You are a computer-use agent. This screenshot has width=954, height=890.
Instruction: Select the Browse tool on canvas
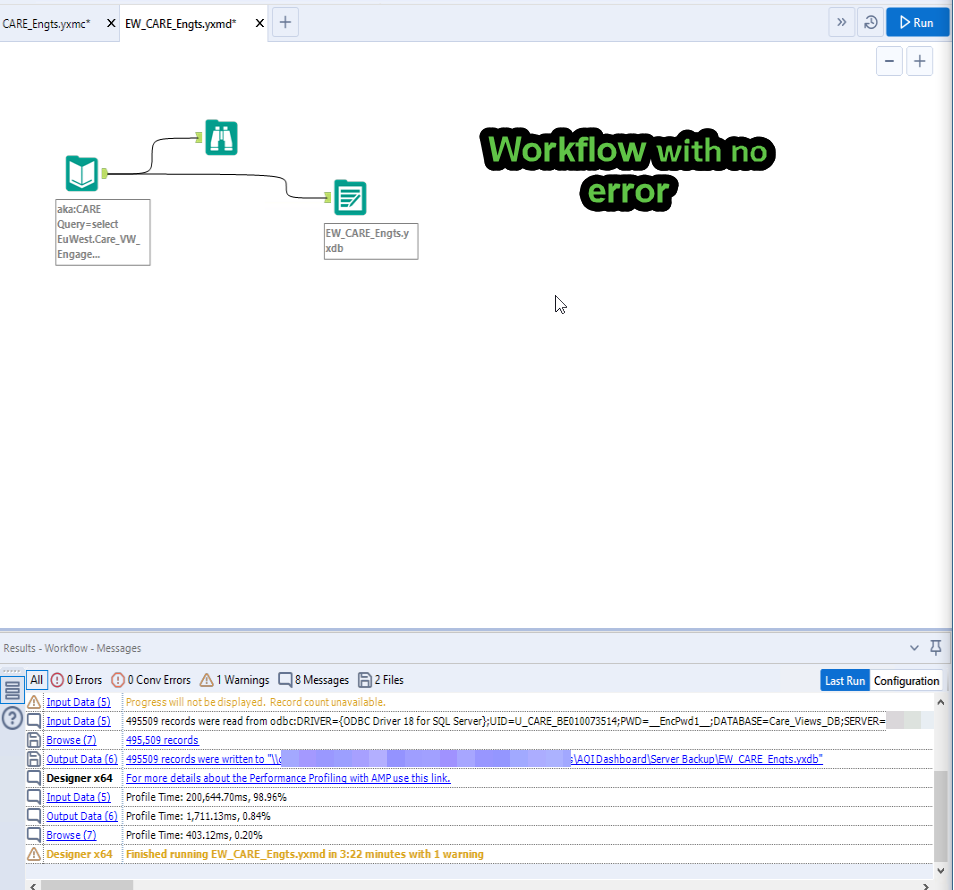(x=220, y=138)
